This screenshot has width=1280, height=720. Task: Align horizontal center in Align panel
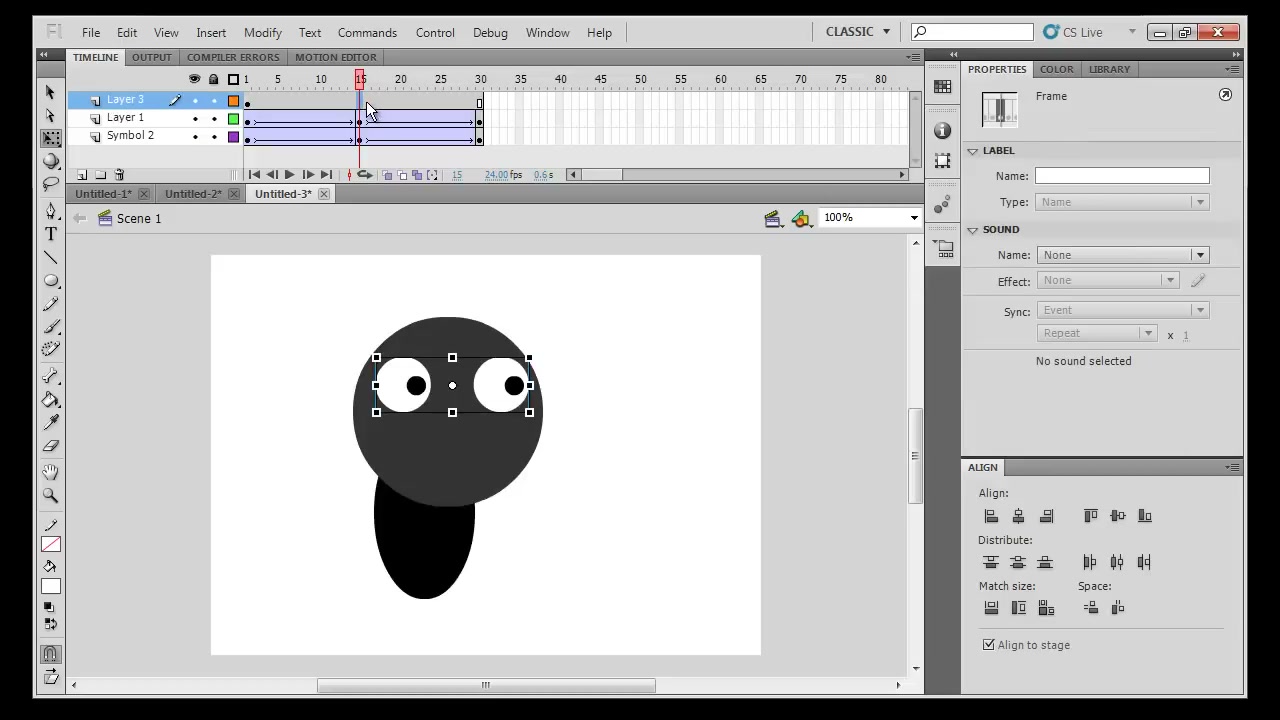(x=1018, y=516)
